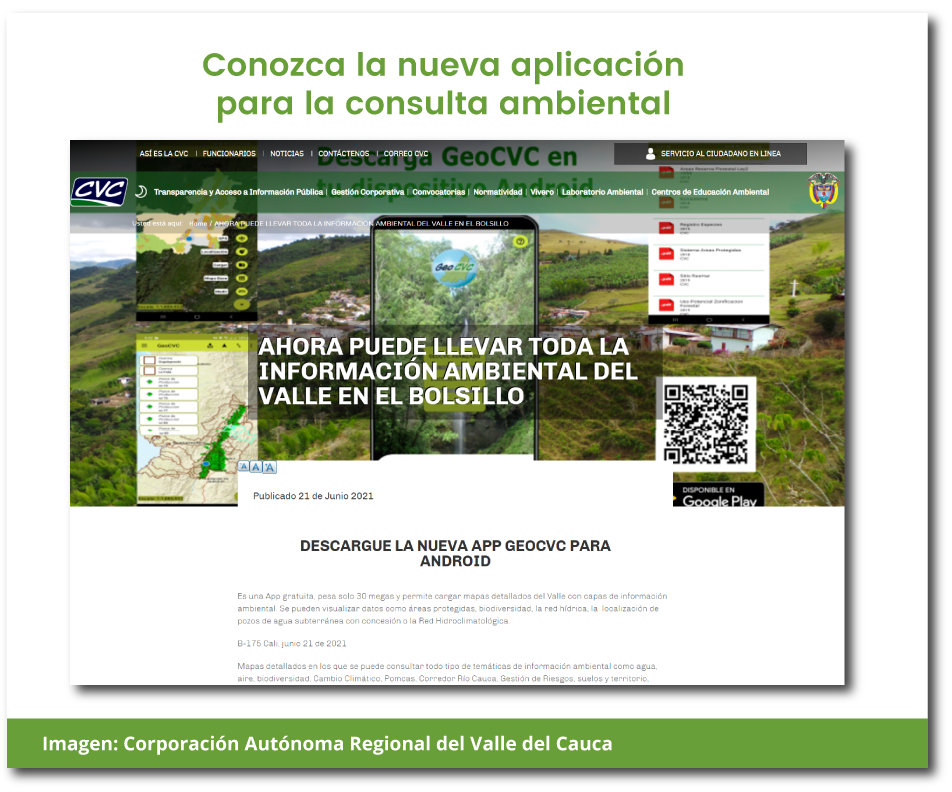Toggle the Cuenca La Paila legend checkbox
952x792 pixels.
[x=149, y=371]
